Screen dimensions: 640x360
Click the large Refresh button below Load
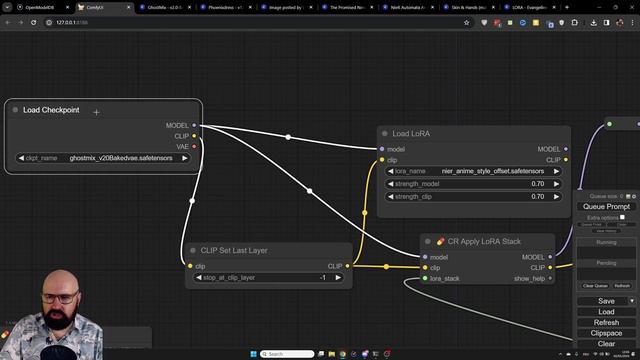point(606,322)
